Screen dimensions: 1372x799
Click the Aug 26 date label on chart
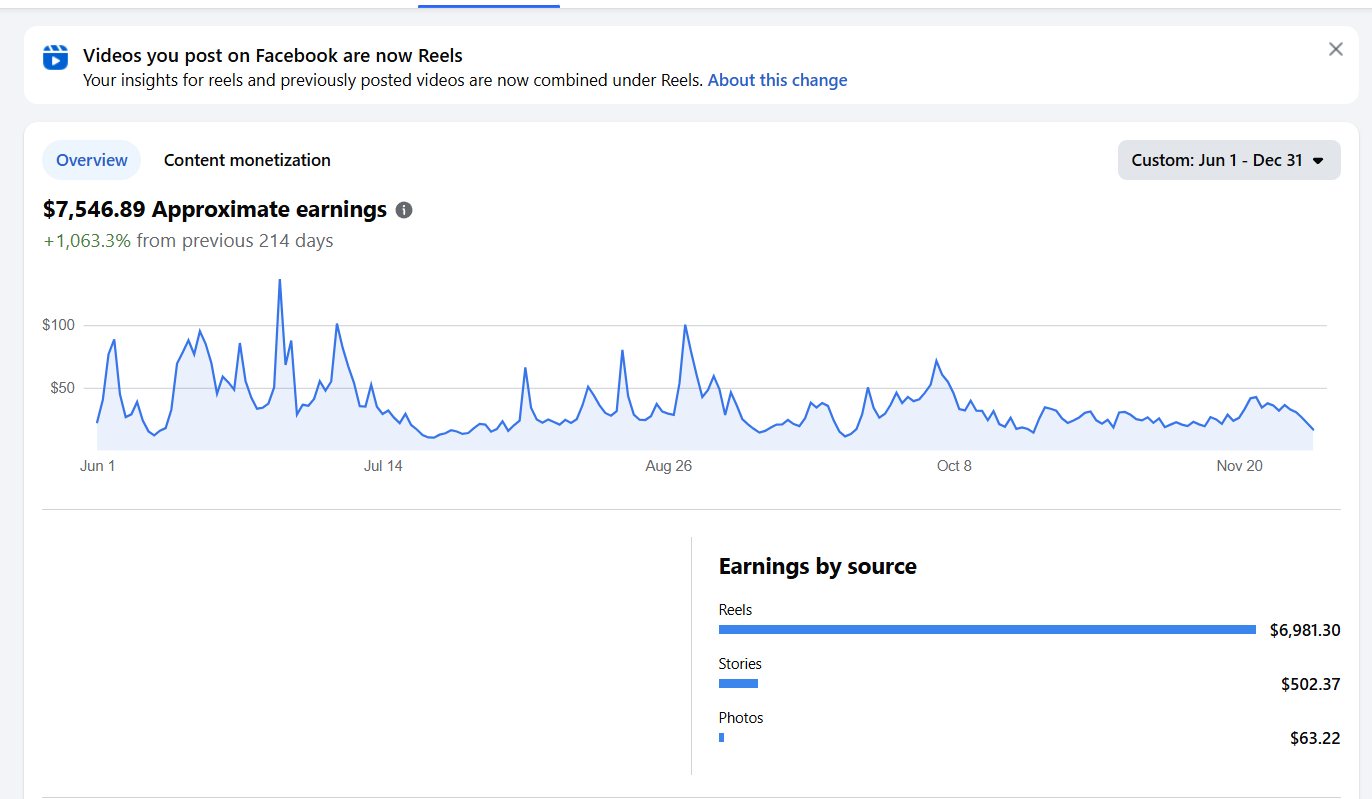tap(668, 466)
